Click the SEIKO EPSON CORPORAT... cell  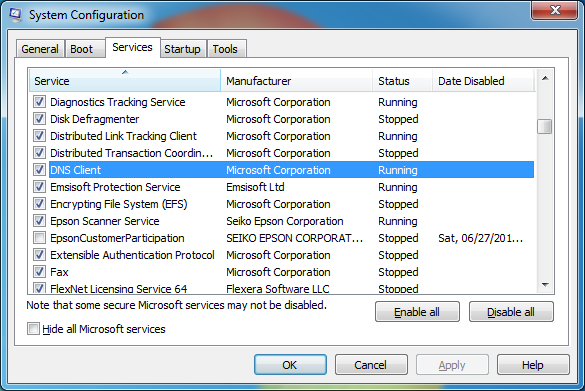point(294,238)
